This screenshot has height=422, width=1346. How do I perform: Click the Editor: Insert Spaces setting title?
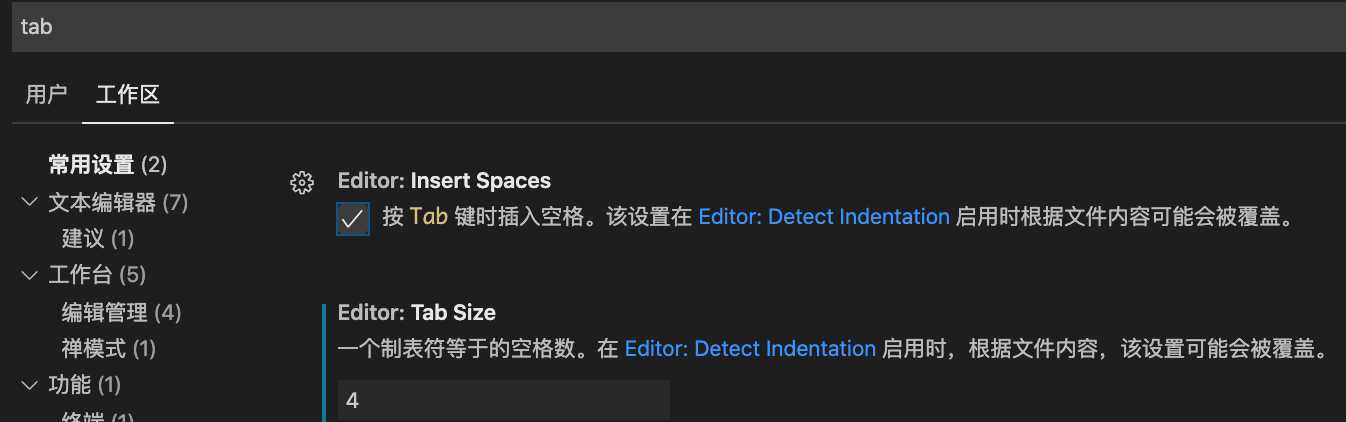445,181
